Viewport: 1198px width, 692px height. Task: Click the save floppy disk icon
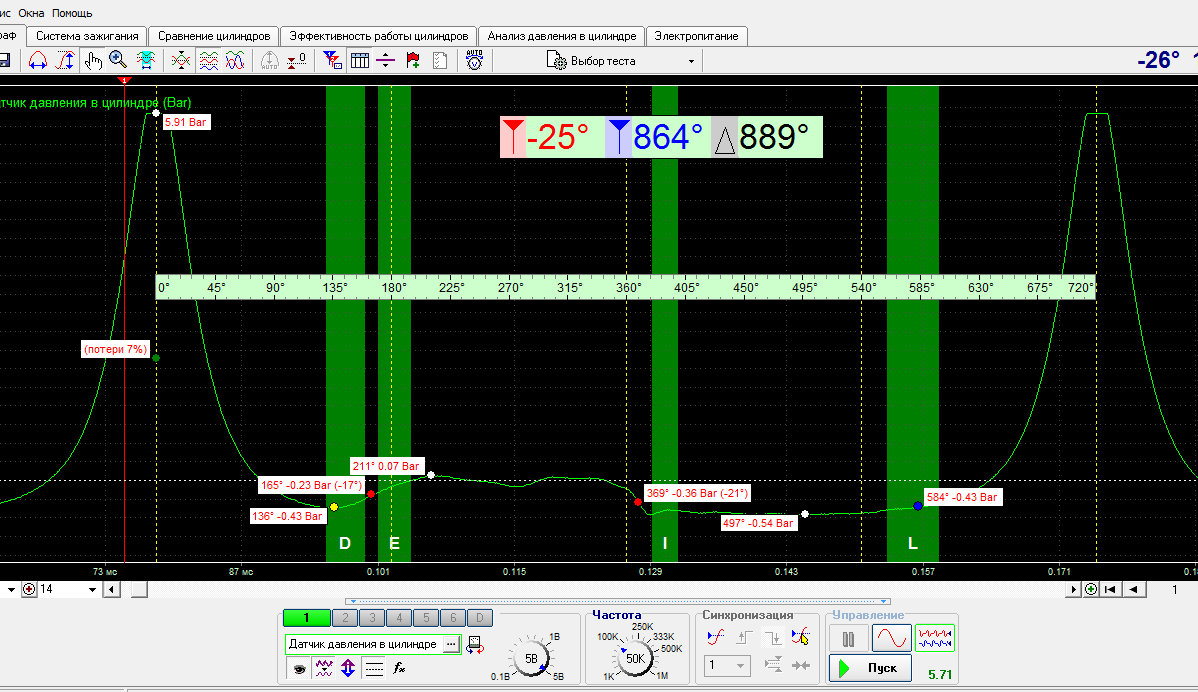pos(4,60)
